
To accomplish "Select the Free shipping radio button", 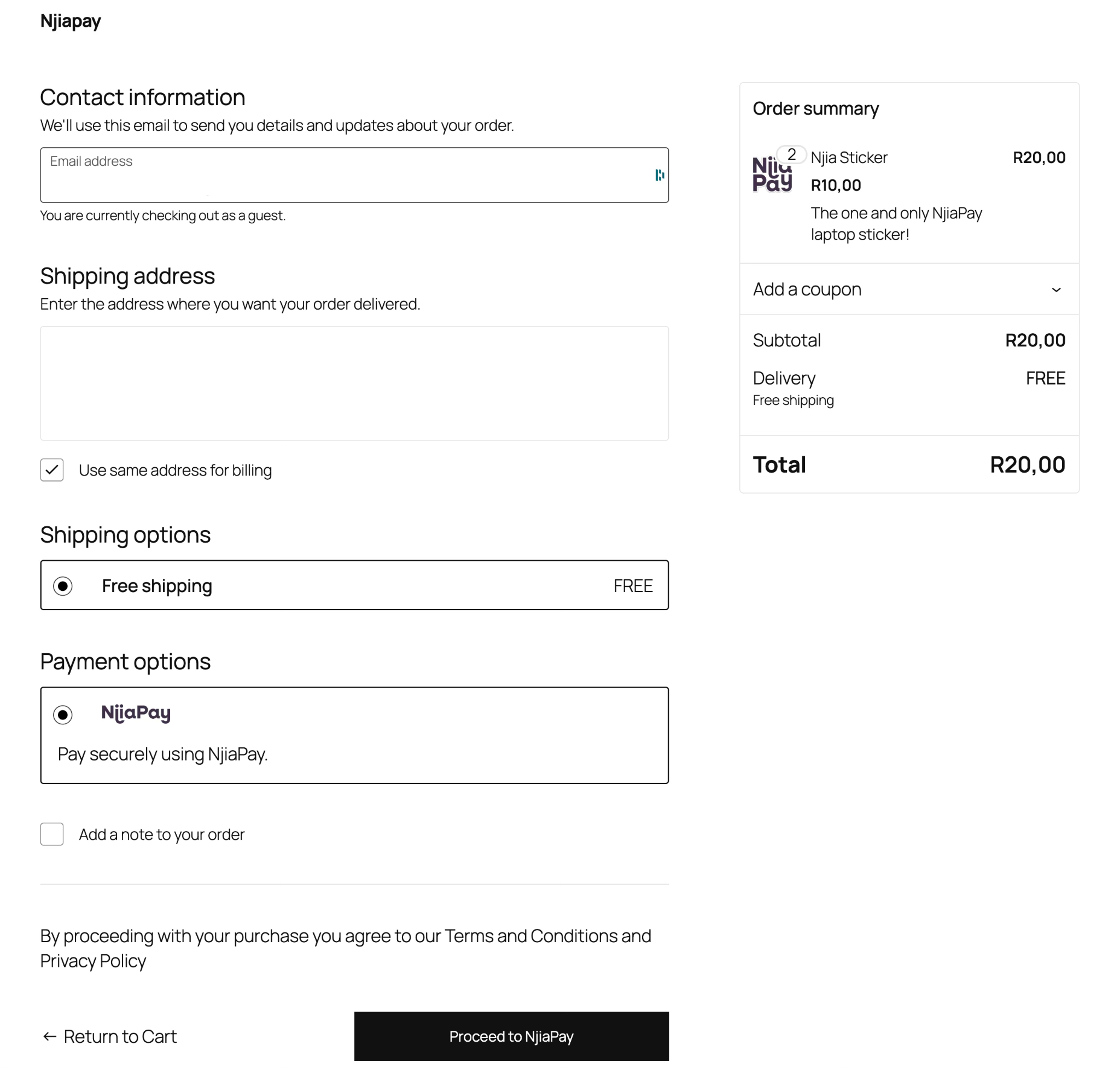I will point(63,585).
